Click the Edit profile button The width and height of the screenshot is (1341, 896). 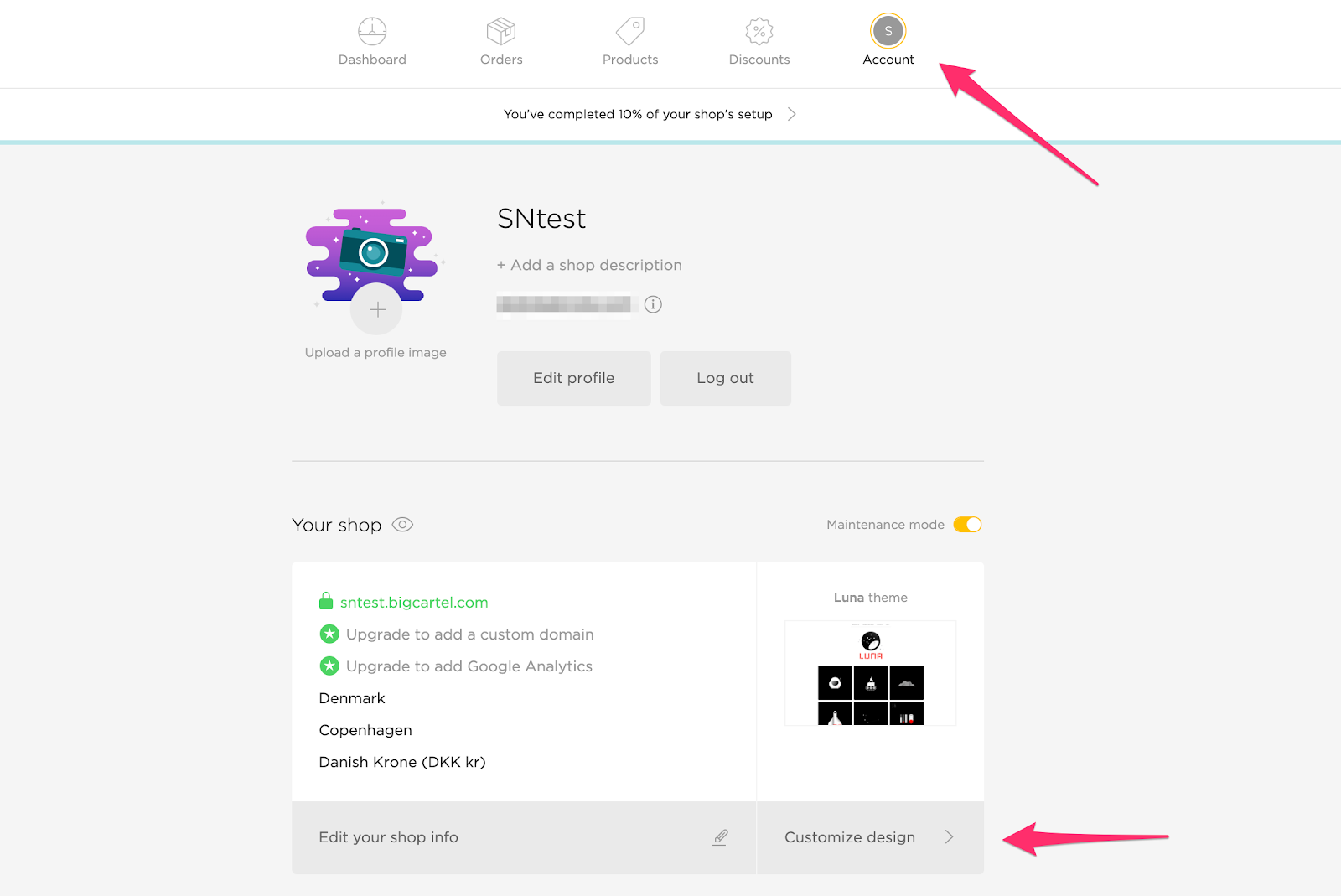(574, 378)
